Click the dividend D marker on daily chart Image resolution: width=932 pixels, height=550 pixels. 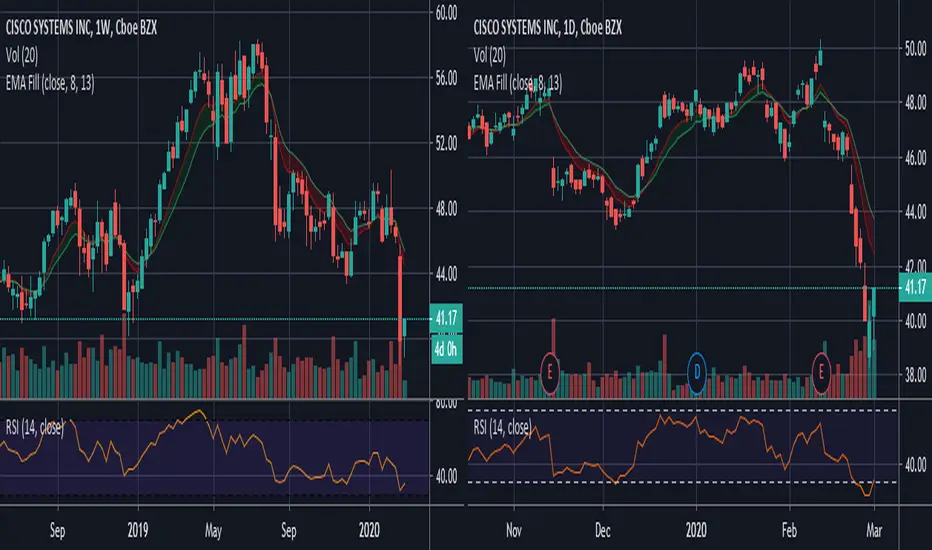click(697, 373)
